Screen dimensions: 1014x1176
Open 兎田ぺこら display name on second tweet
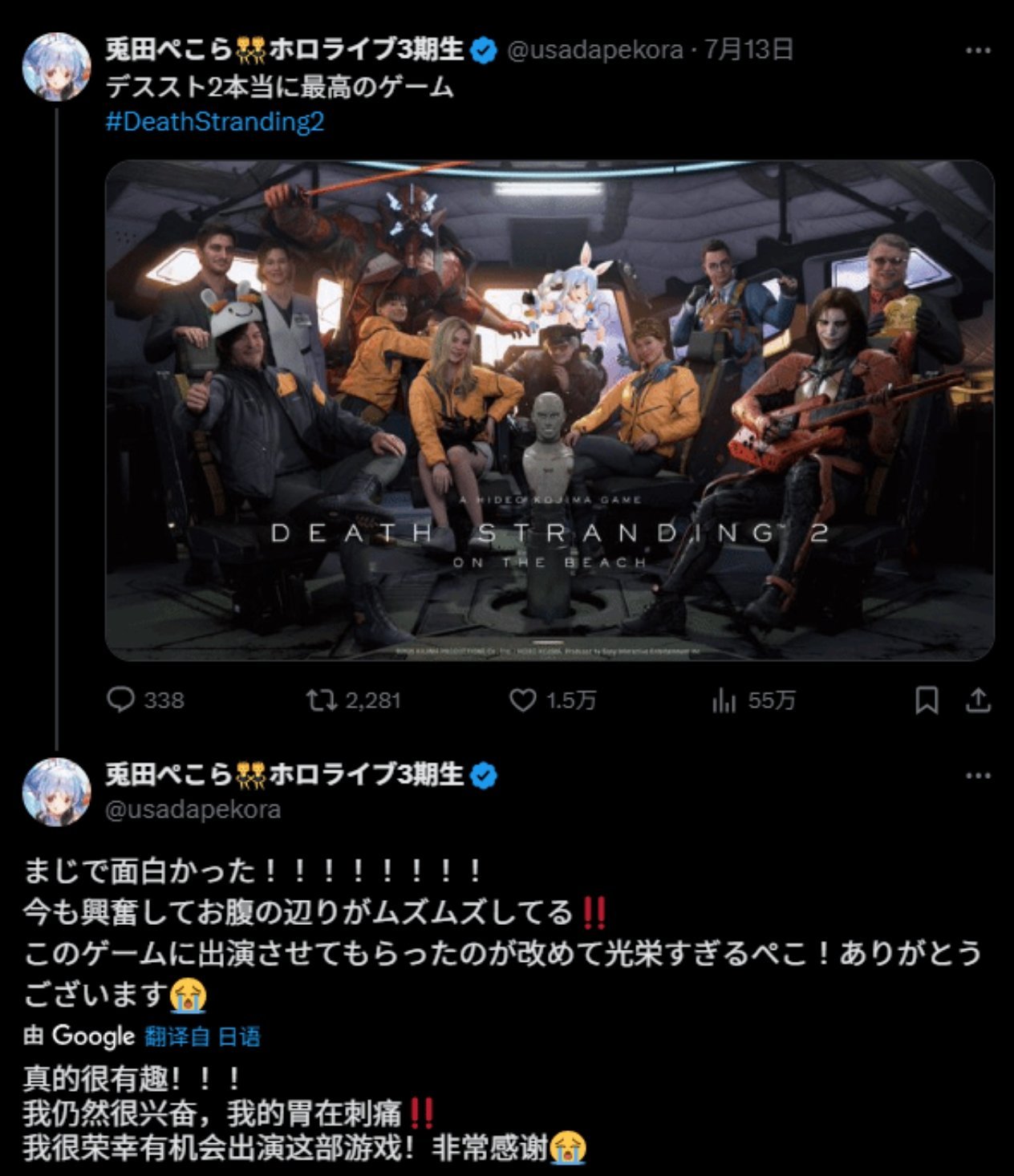coord(285,774)
